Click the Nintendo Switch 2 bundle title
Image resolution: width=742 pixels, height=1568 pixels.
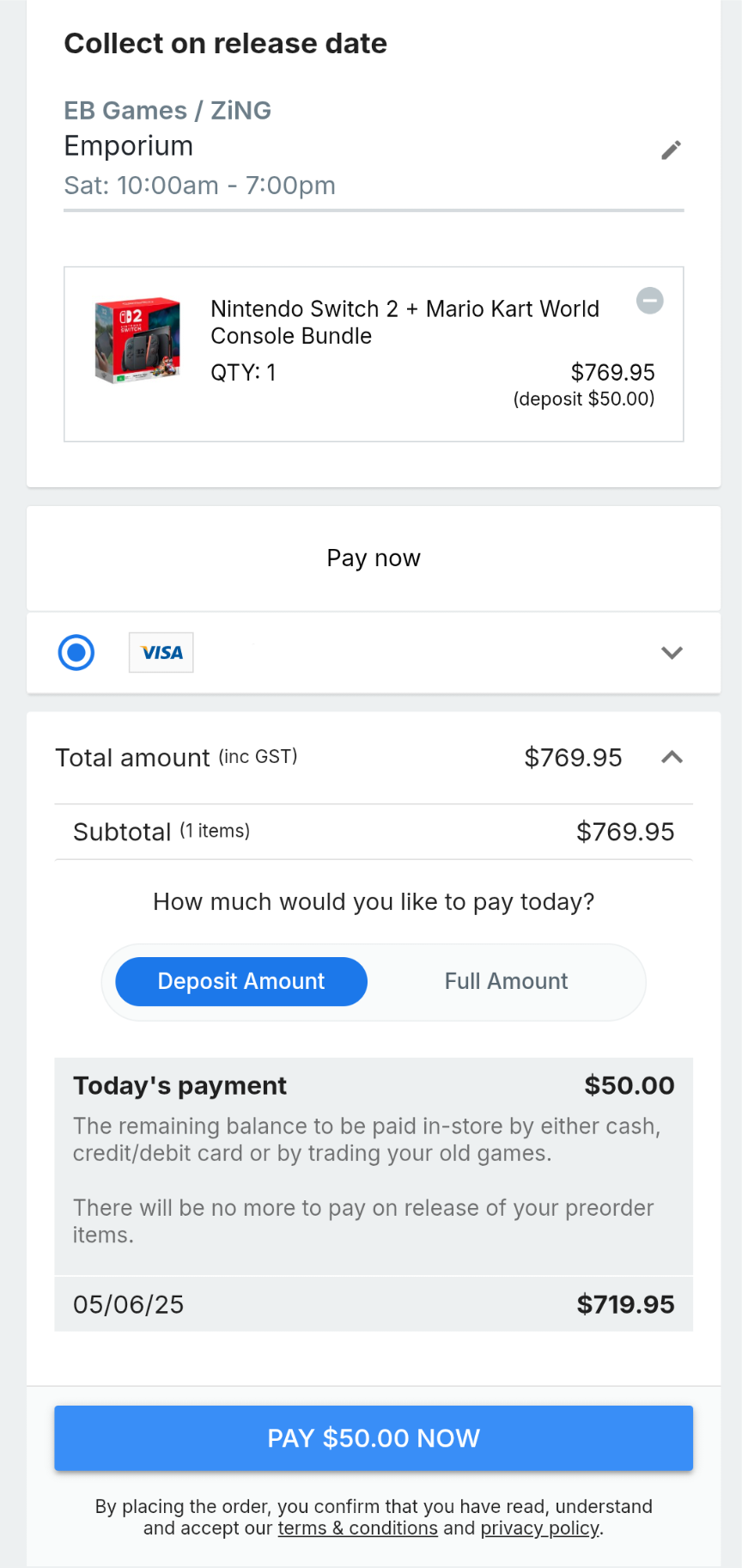click(404, 322)
